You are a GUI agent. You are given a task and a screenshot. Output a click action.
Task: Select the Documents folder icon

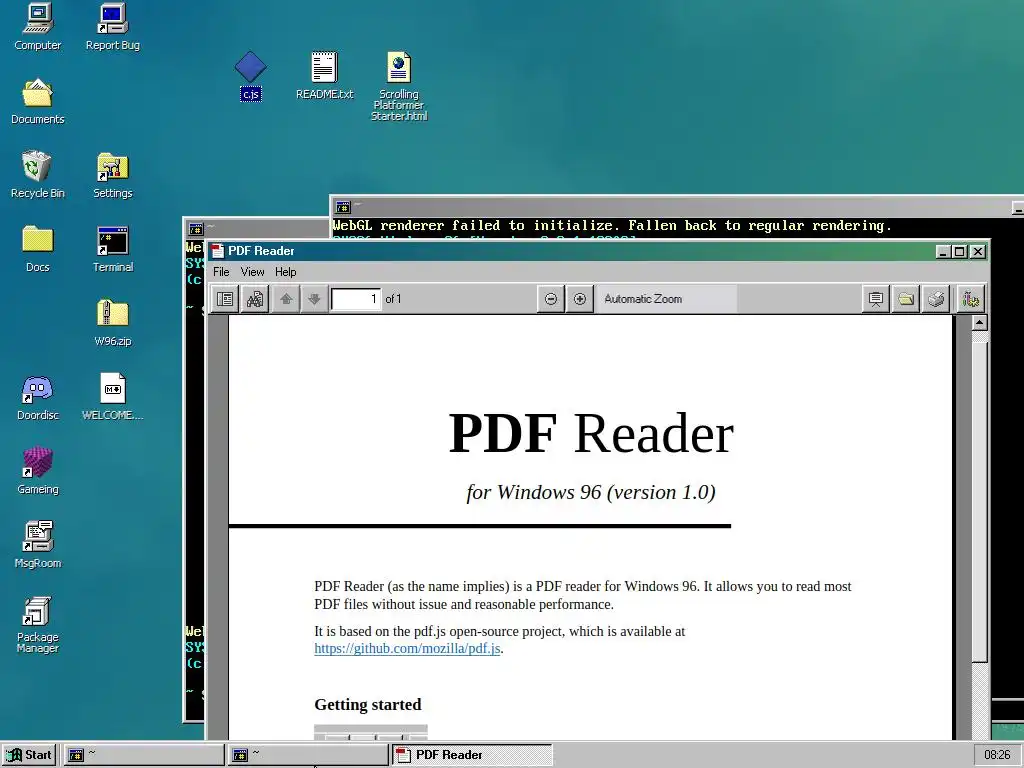pyautogui.click(x=37, y=101)
